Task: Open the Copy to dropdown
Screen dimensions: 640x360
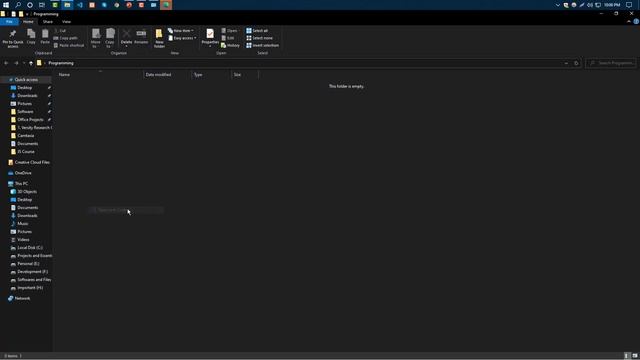Action: point(110,38)
